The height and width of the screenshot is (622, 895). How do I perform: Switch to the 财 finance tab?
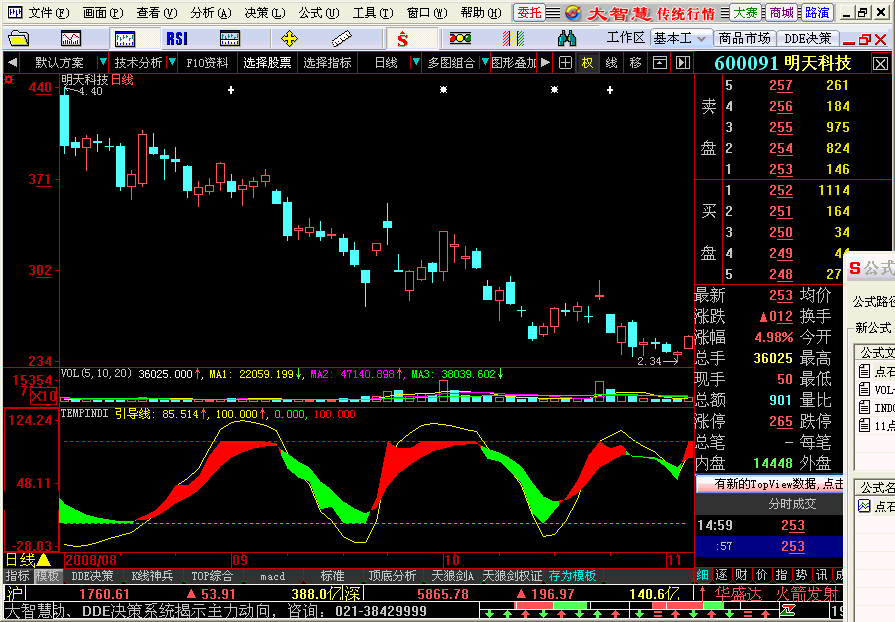(742, 576)
